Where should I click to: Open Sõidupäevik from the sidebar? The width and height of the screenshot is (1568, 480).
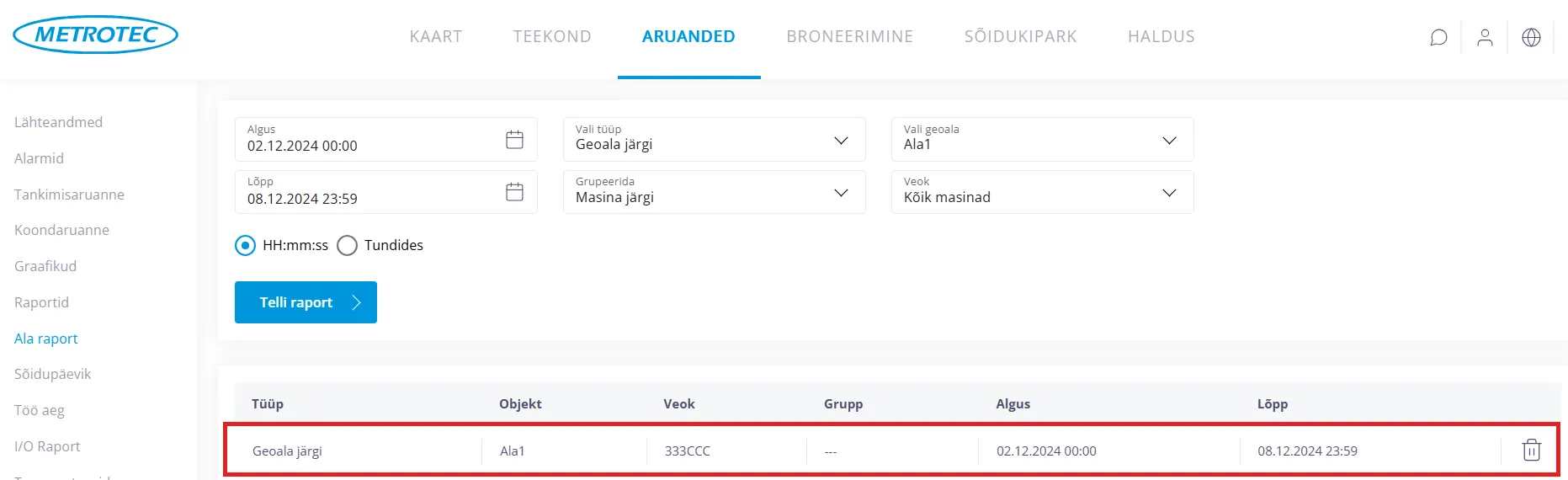(x=52, y=374)
